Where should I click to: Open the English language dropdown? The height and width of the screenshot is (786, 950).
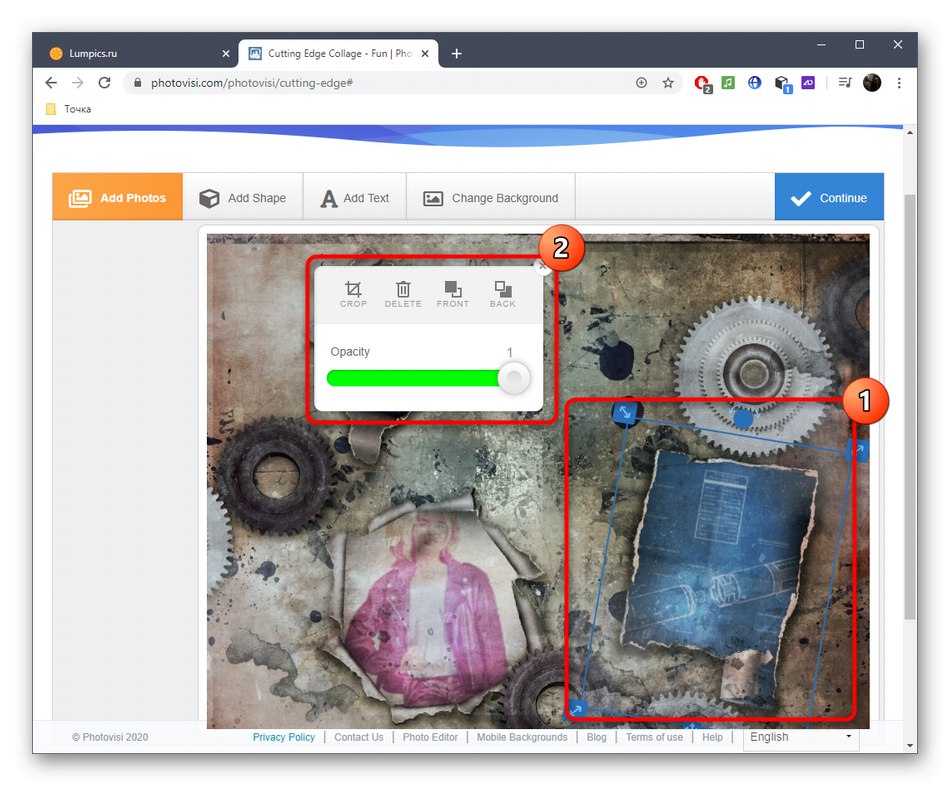click(801, 737)
